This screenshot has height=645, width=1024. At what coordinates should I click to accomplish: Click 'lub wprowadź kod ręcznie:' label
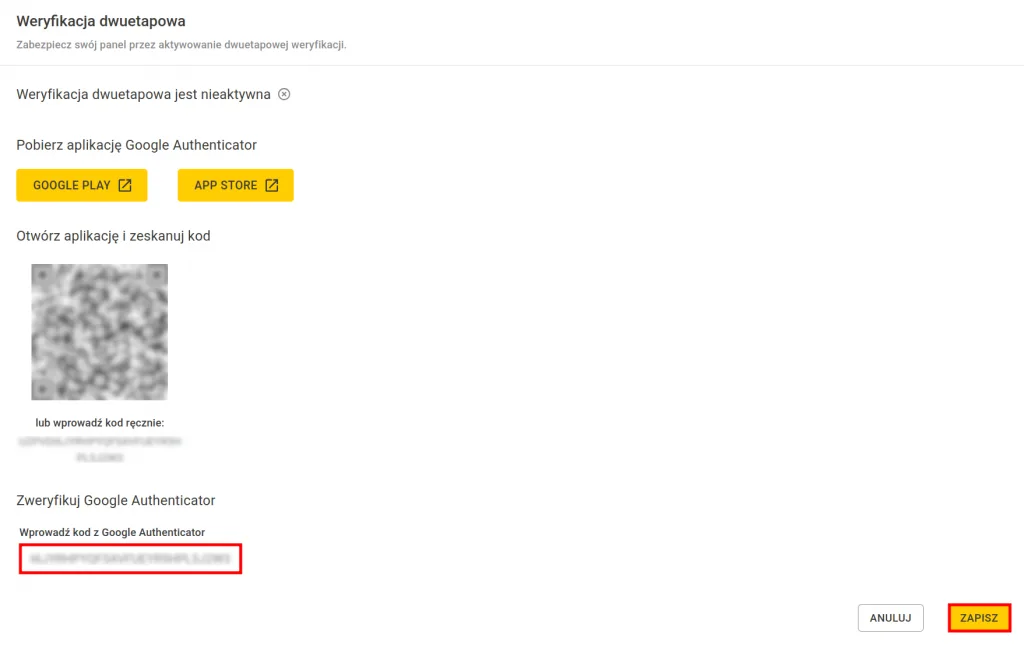click(x=99, y=422)
